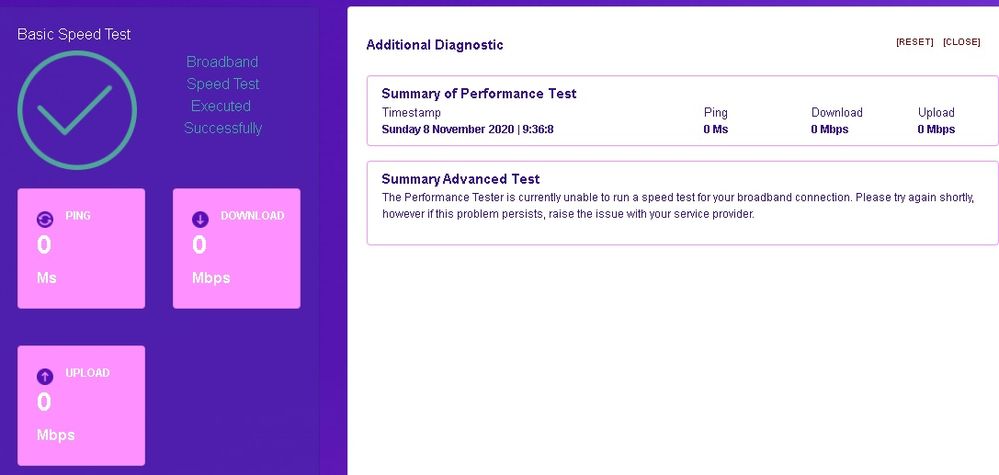Click the Upload '0 Mbps' summary value

(x=936, y=129)
